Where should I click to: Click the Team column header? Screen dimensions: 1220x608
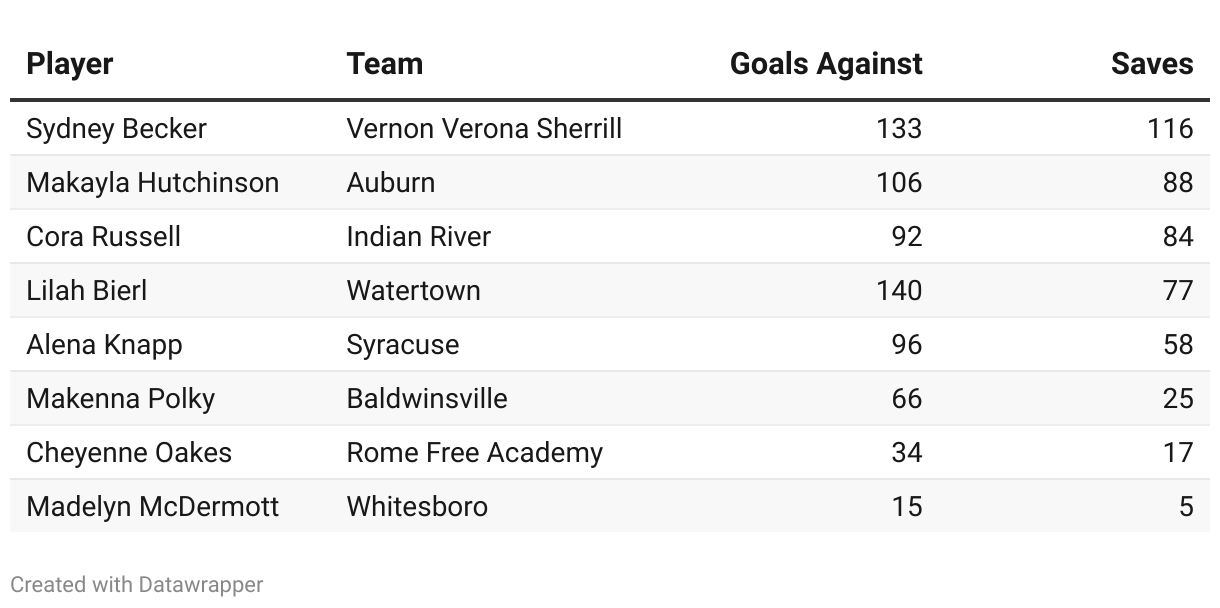pyautogui.click(x=384, y=64)
